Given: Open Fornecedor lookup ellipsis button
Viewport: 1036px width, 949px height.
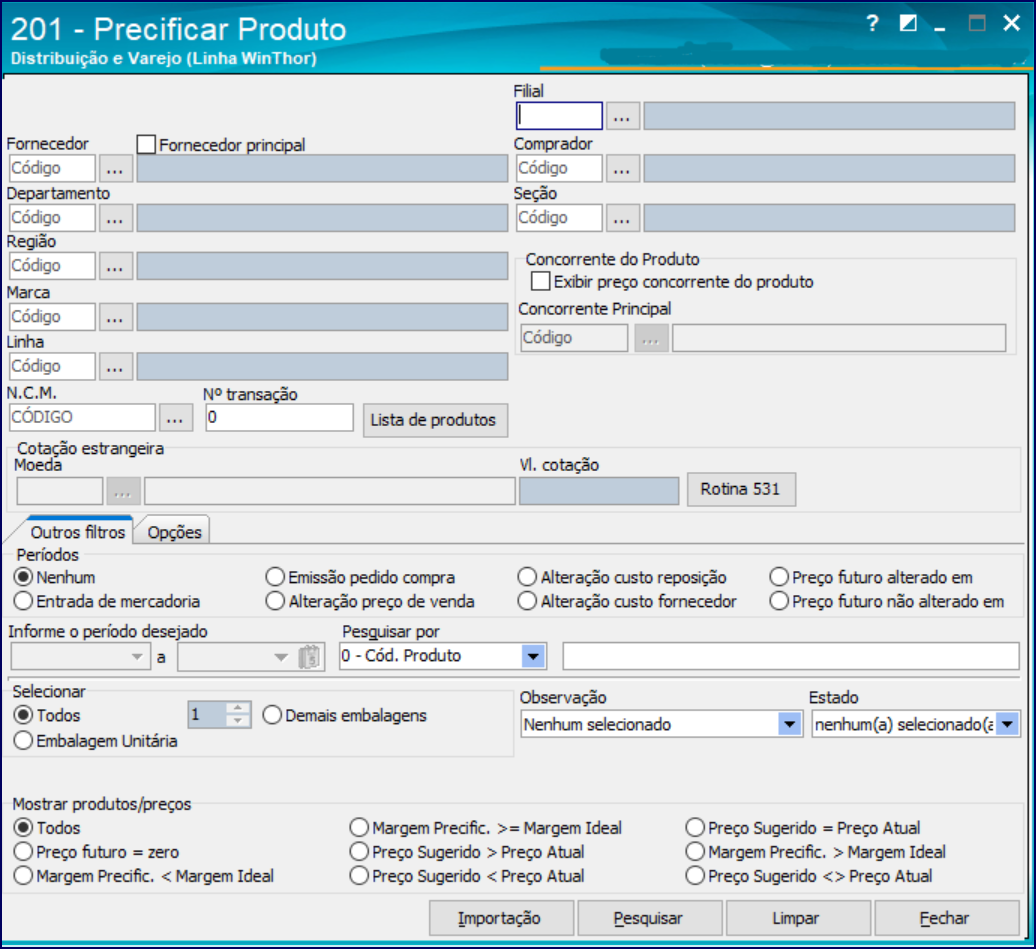Looking at the screenshot, I should click(115, 169).
